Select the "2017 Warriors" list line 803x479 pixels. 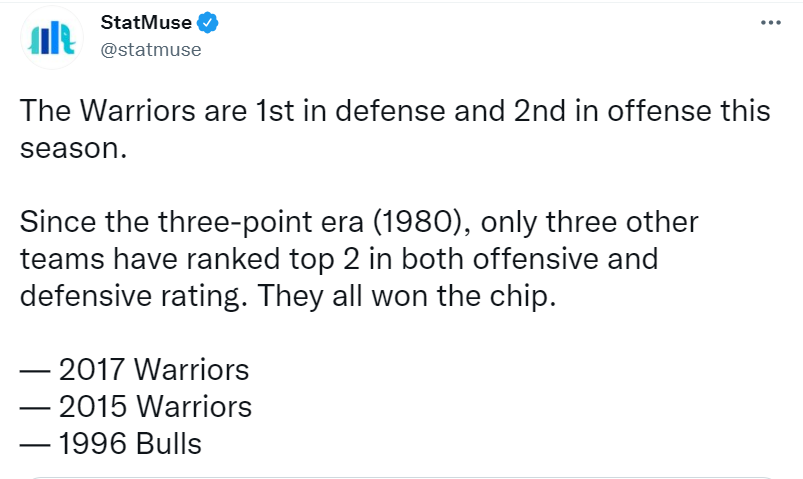click(135, 370)
